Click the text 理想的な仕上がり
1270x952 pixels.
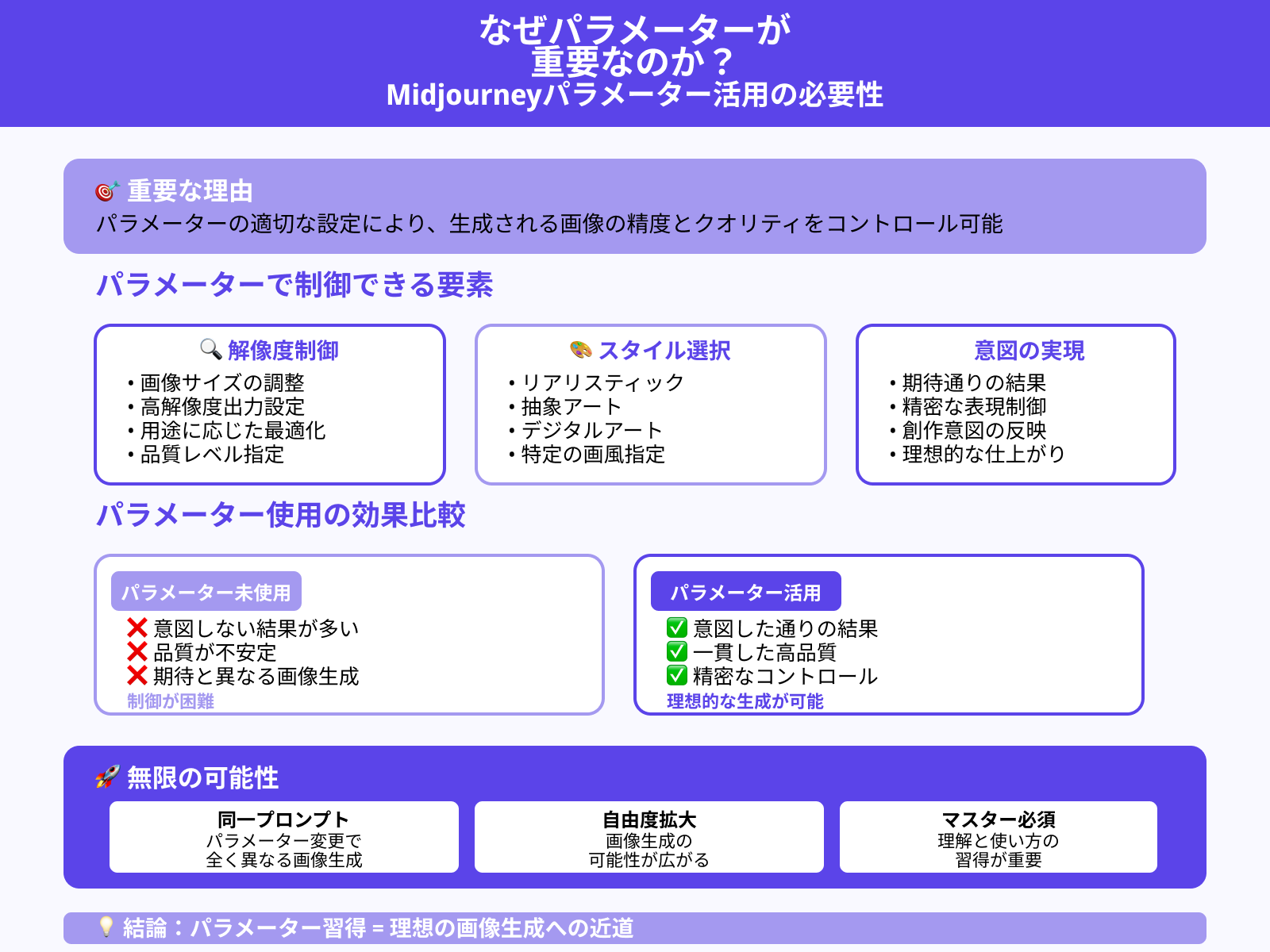[983, 454]
